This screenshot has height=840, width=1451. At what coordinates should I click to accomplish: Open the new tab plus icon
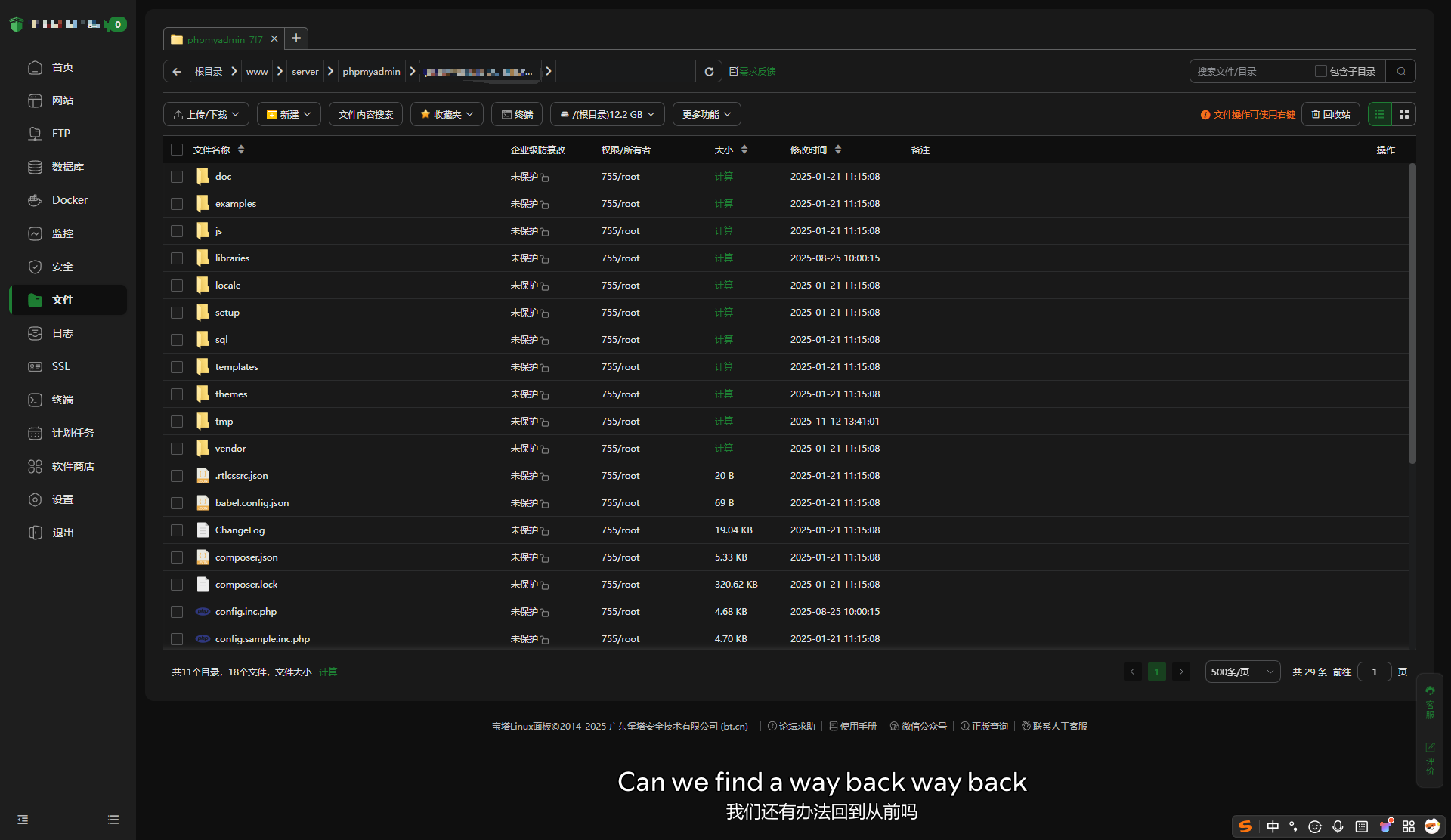pos(296,39)
